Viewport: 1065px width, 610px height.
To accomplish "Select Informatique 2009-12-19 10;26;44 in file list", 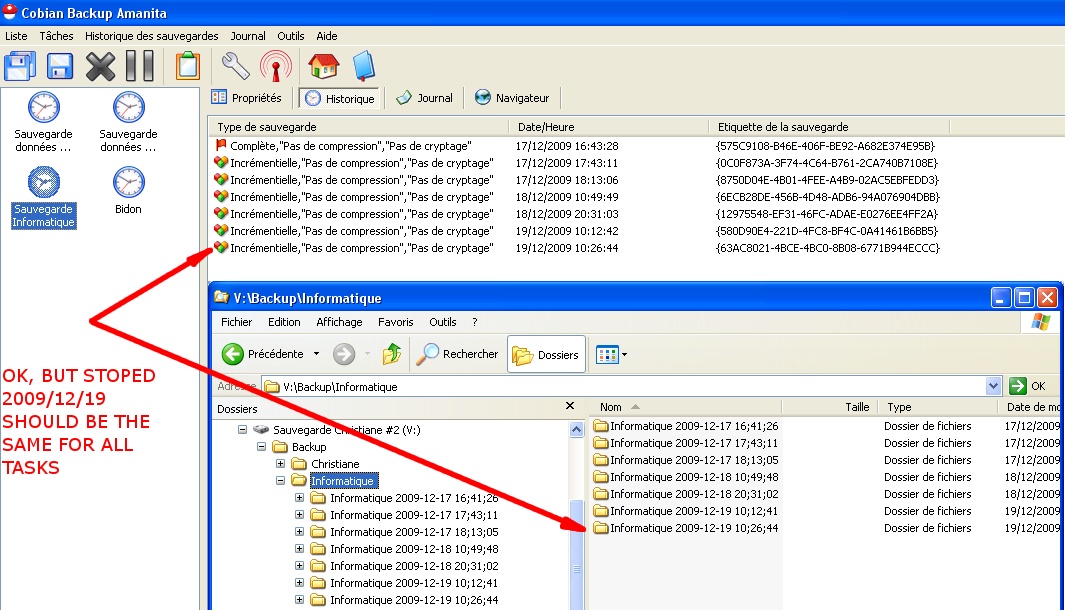I will click(x=686, y=528).
